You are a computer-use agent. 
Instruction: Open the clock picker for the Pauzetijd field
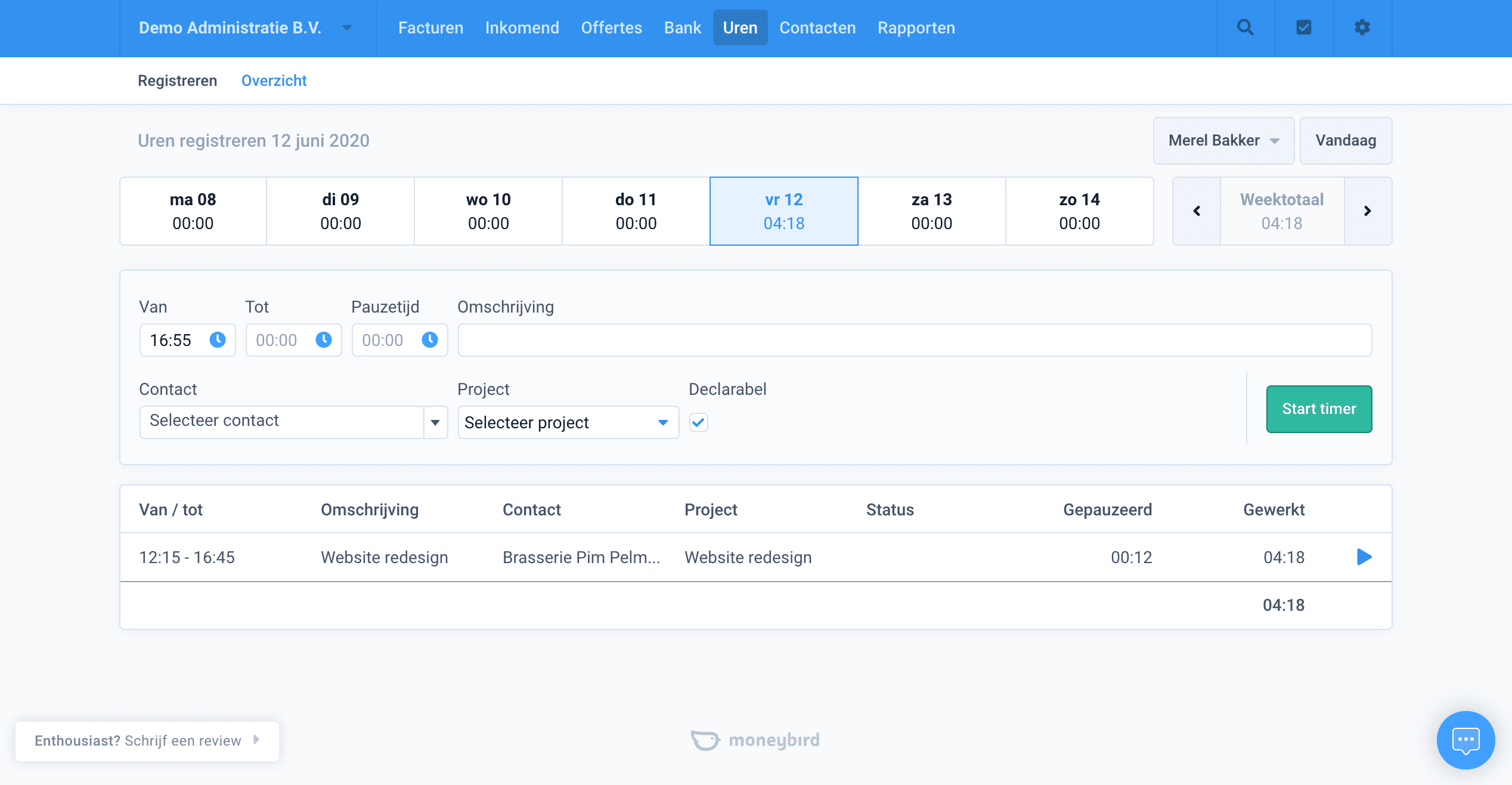point(430,340)
